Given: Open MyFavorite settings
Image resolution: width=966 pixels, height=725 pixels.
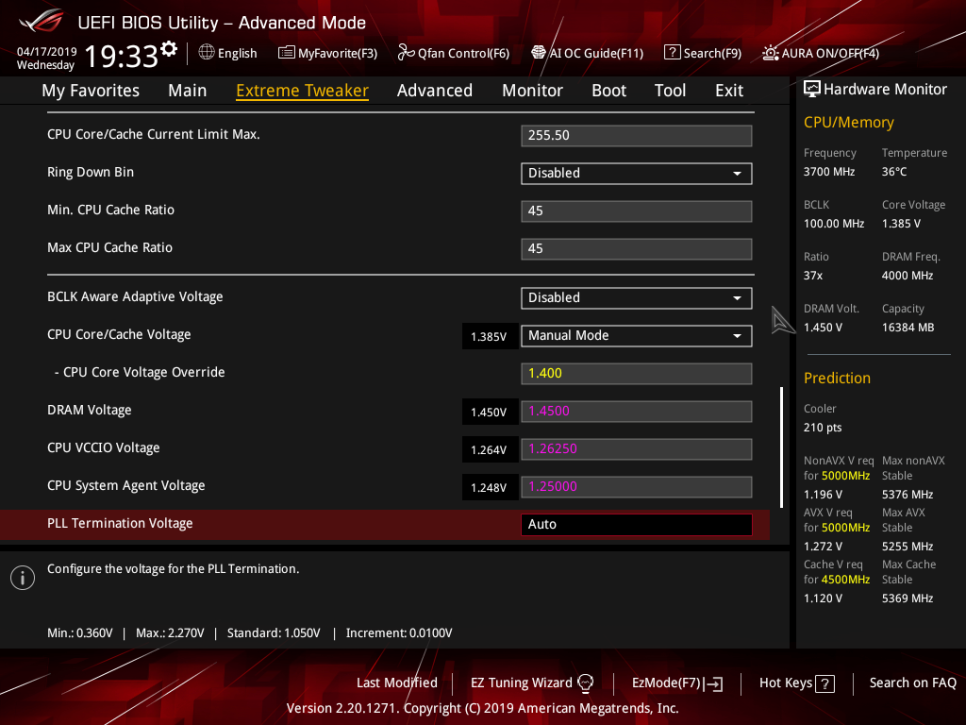Looking at the screenshot, I should (327, 52).
